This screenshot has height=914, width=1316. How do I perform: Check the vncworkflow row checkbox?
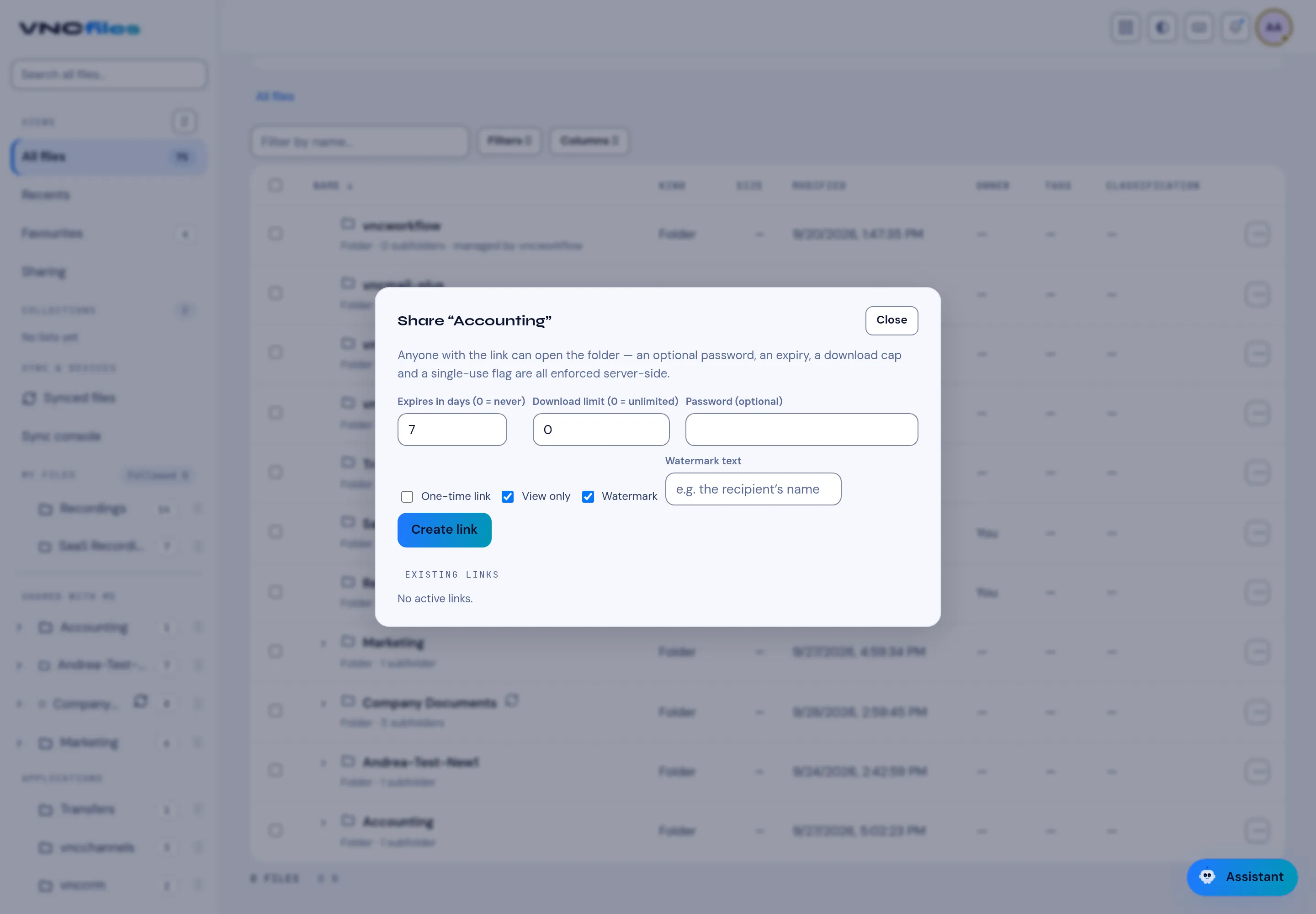276,234
